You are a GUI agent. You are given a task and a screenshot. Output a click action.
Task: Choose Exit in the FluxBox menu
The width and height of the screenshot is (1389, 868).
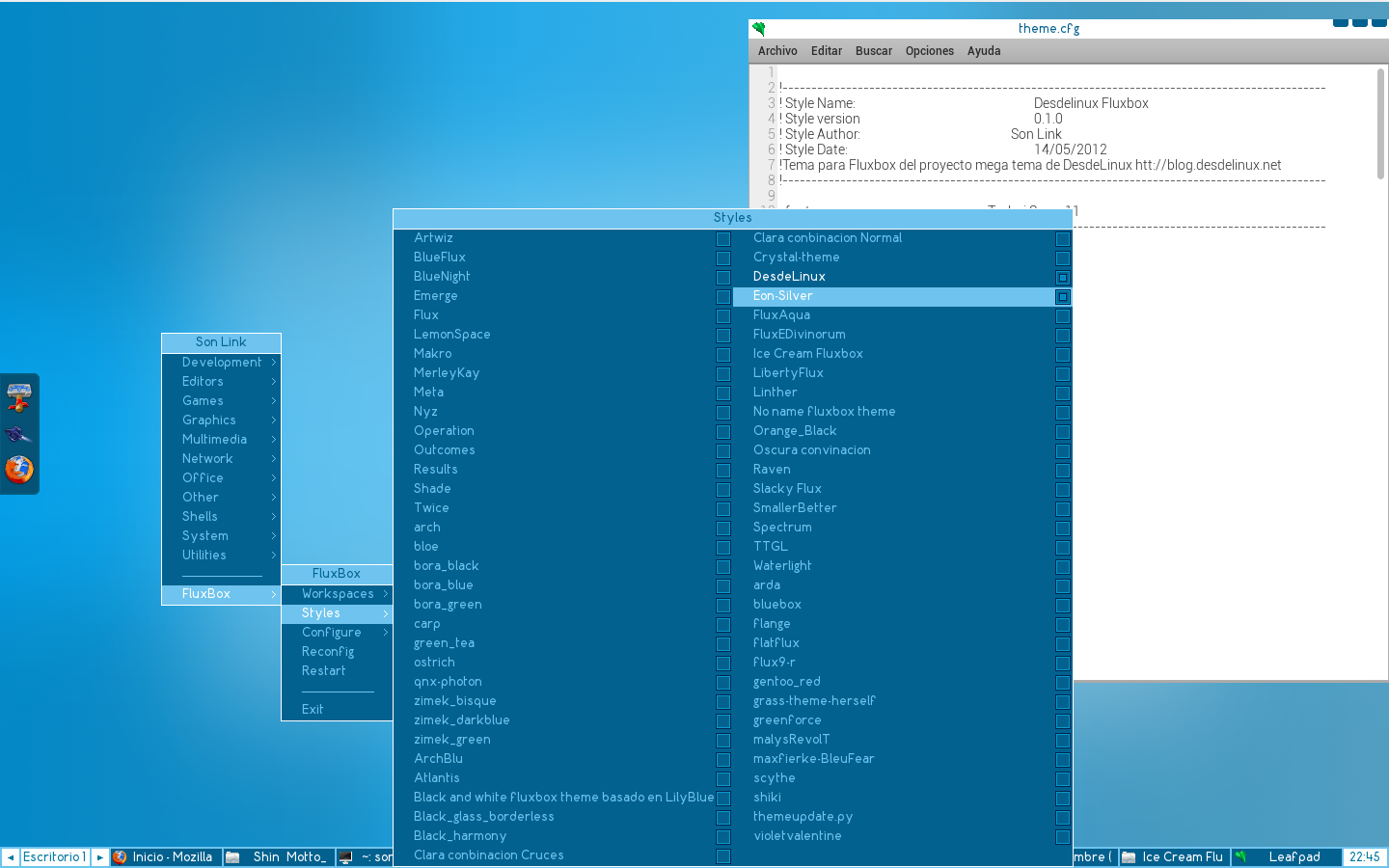(337, 710)
